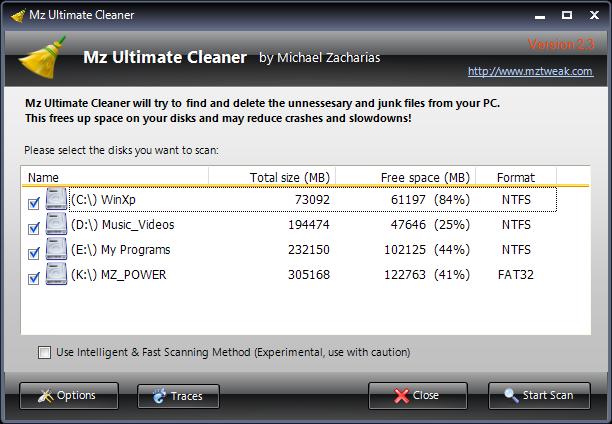This screenshot has height=424, width=612.
Task: Deselect the E:\ My Programs checkbox
Action: click(x=34, y=253)
